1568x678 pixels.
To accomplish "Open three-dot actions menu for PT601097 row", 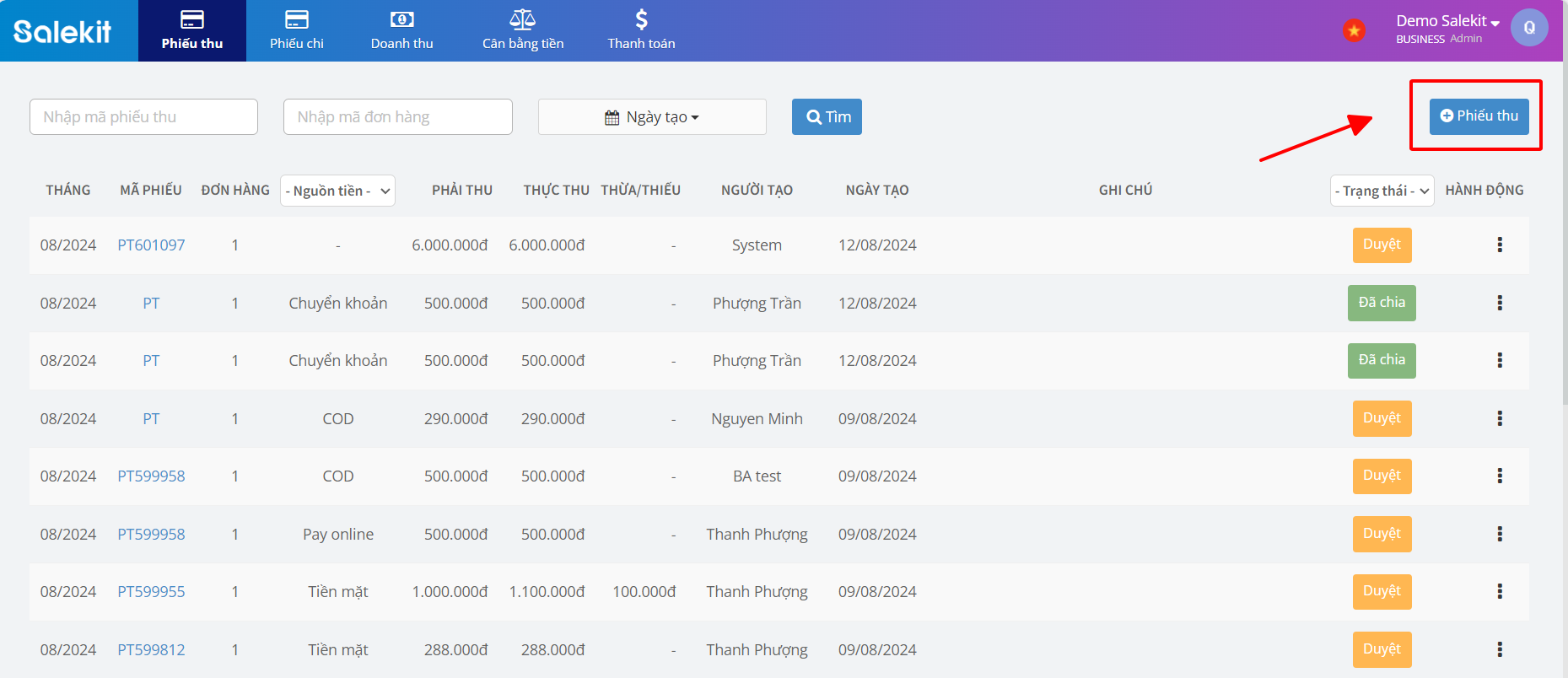I will (1499, 245).
